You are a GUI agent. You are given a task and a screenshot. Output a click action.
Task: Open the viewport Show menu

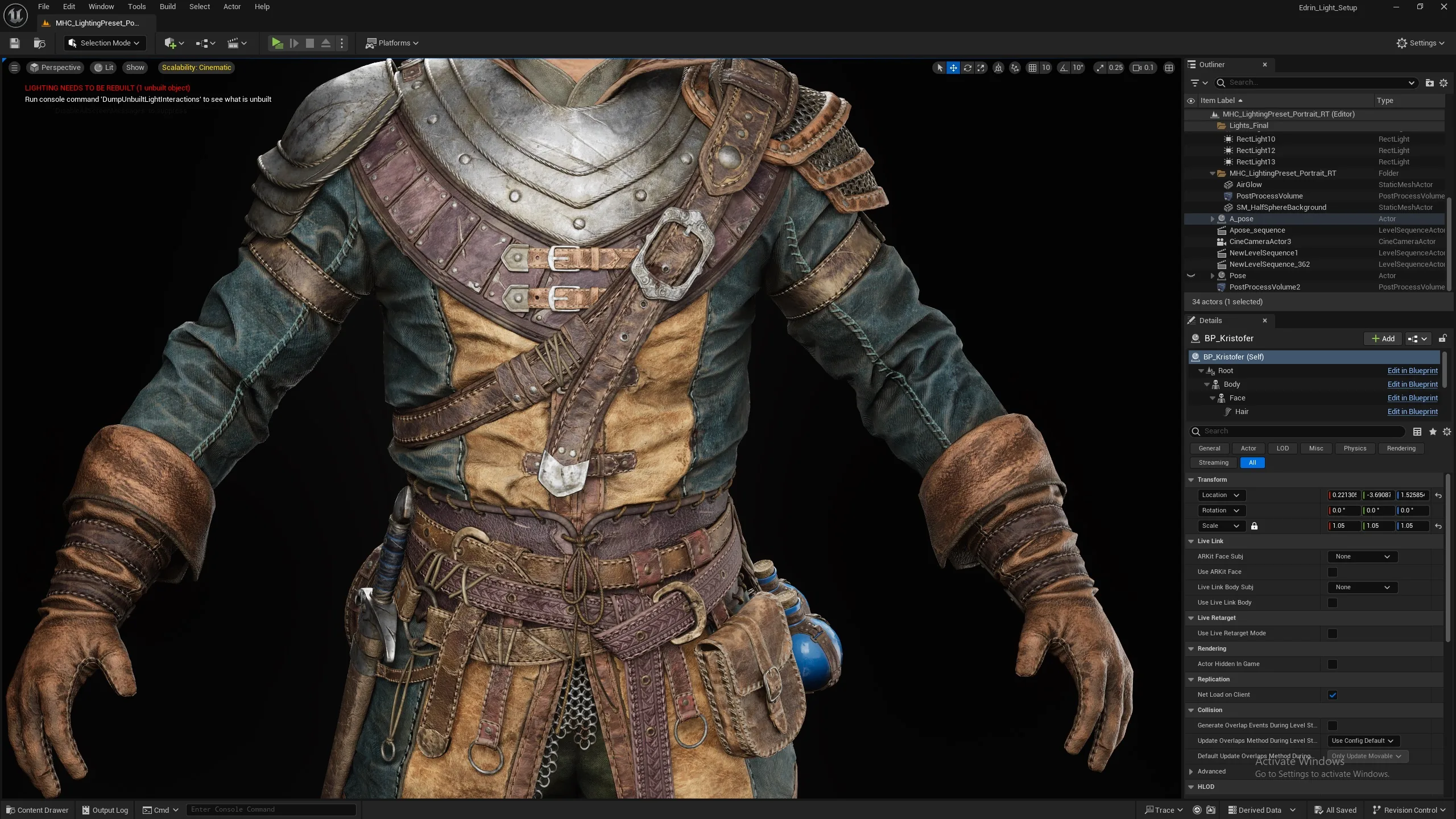point(135,68)
